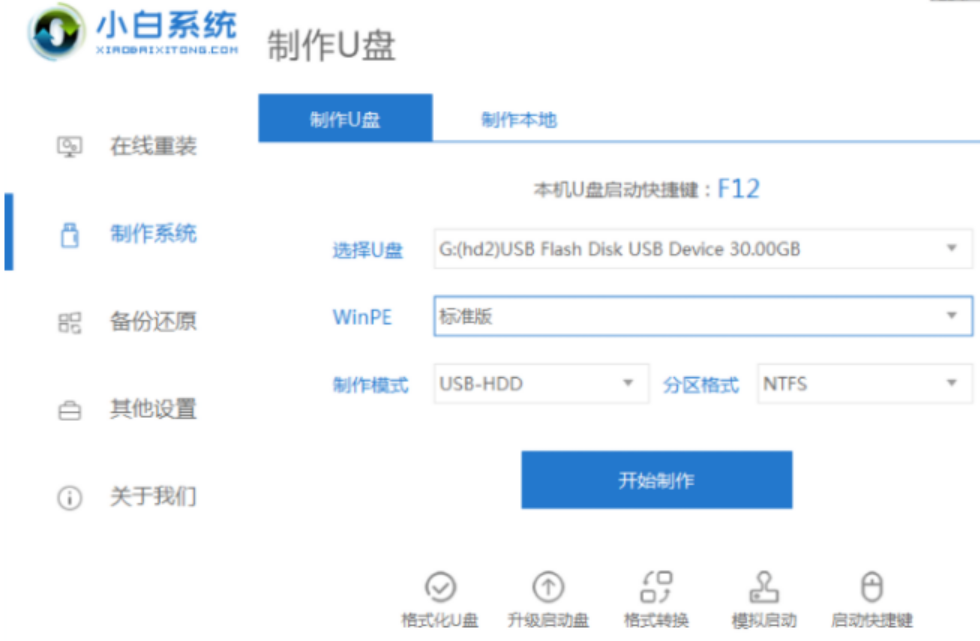Click the WinPE dropdown arrow
This screenshot has height=641, width=980.
click(951, 316)
